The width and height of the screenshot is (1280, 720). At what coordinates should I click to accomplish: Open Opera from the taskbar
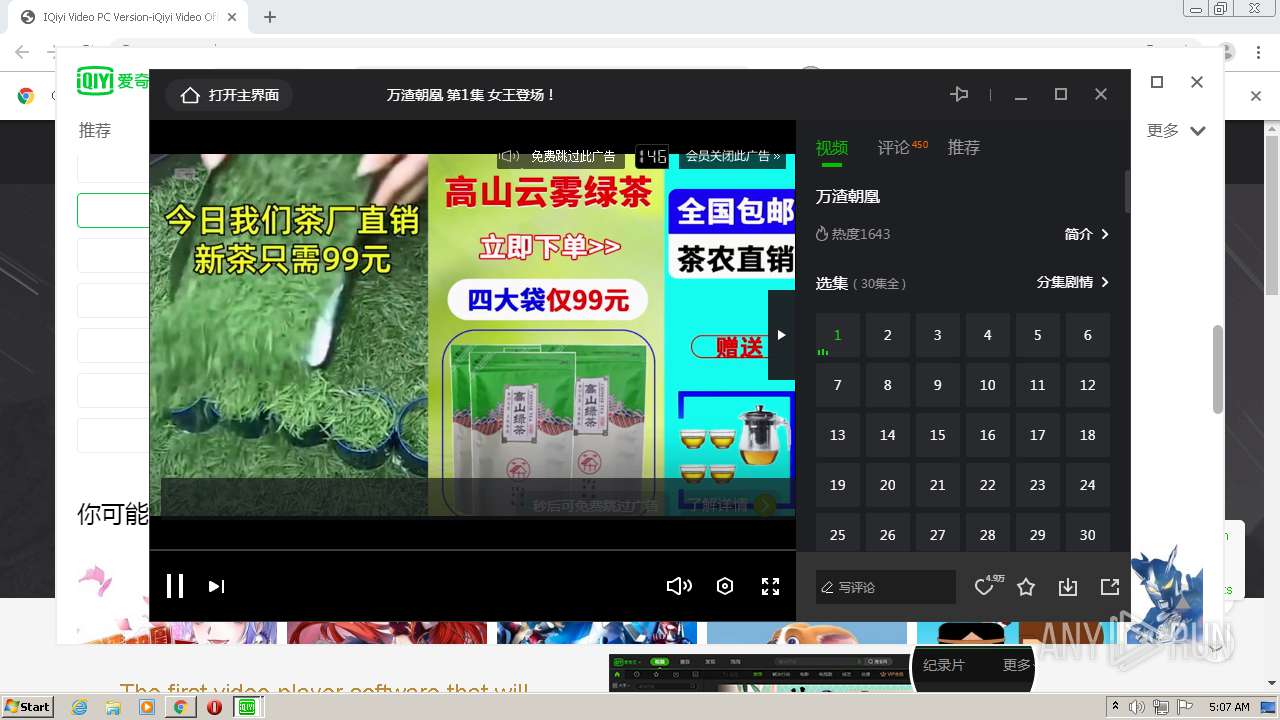click(214, 707)
